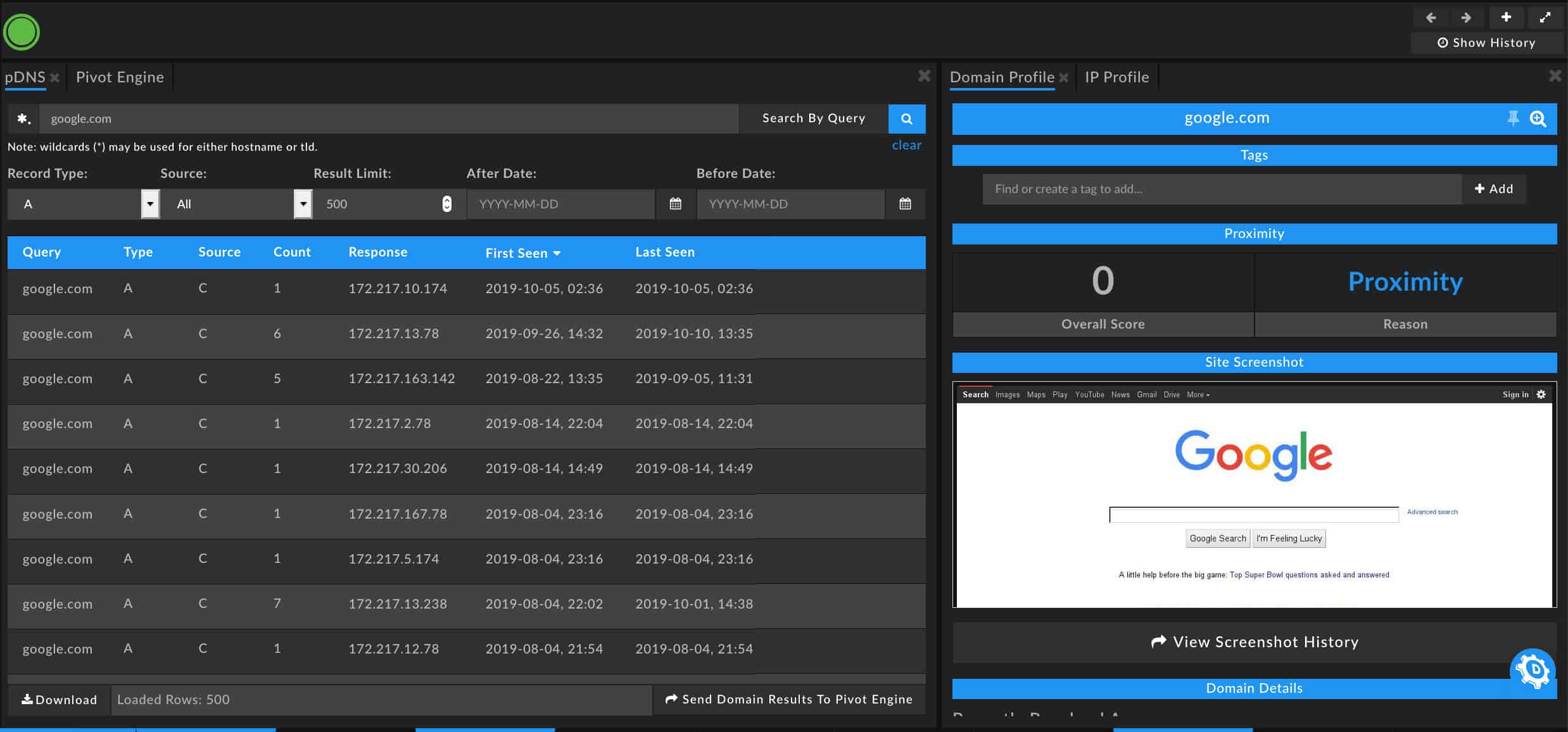Click the Download button

(59, 700)
